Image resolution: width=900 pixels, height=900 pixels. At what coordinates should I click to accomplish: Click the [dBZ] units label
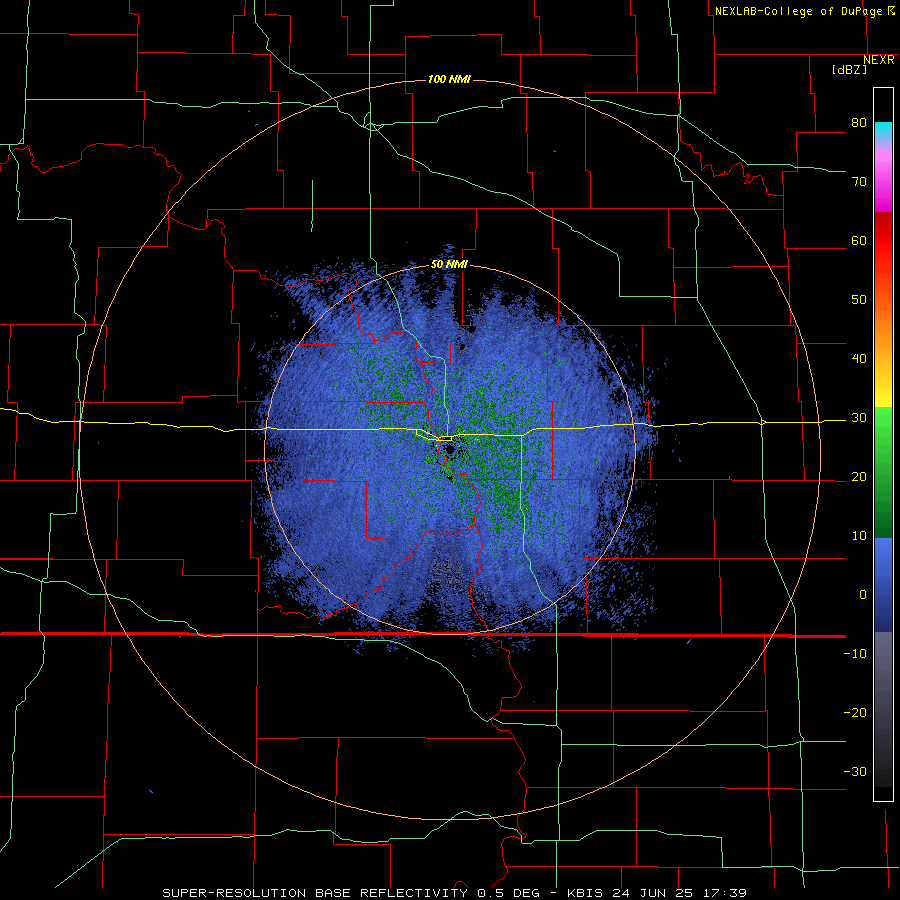(x=849, y=69)
